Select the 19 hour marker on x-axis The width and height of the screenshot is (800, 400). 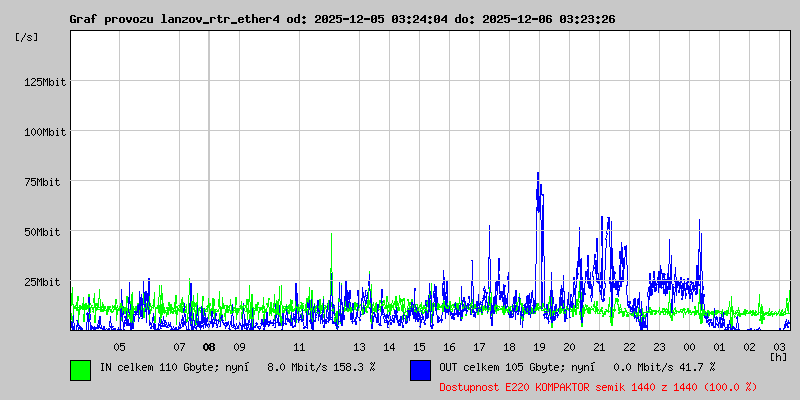coord(539,347)
